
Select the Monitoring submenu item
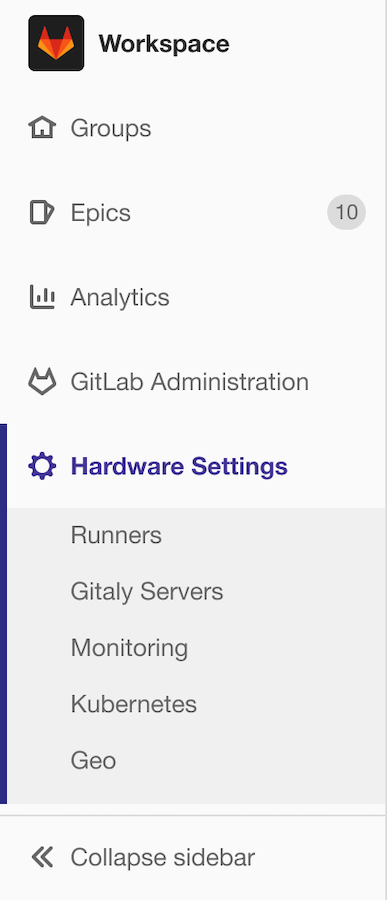pyautogui.click(x=129, y=648)
